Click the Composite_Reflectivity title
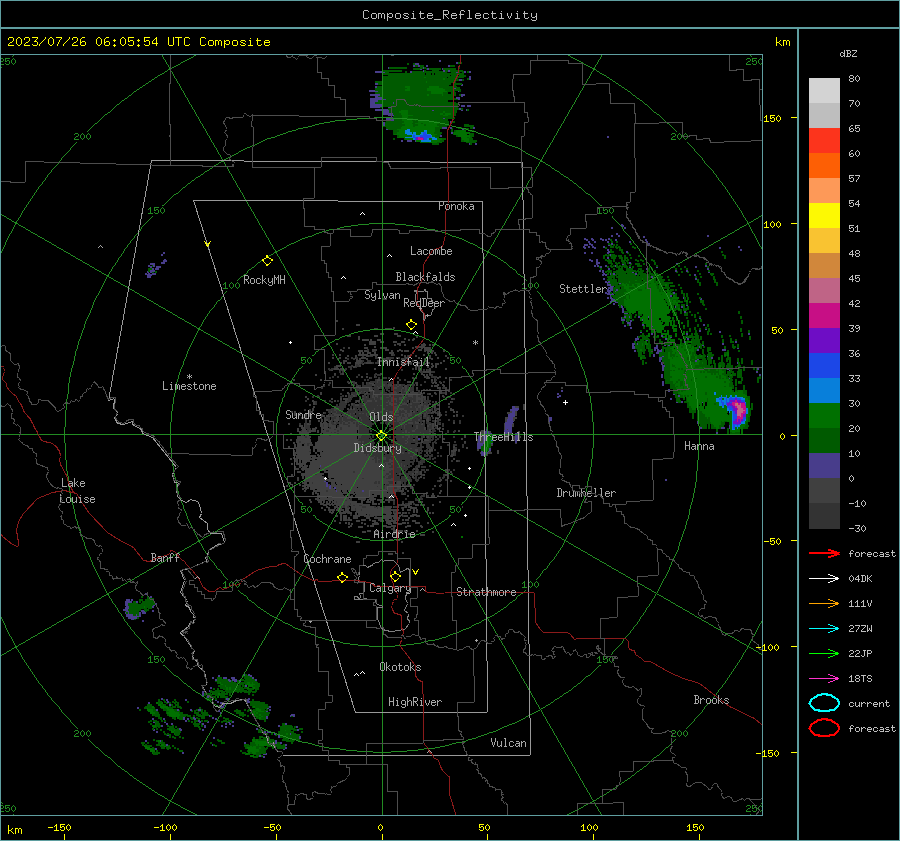 click(450, 15)
